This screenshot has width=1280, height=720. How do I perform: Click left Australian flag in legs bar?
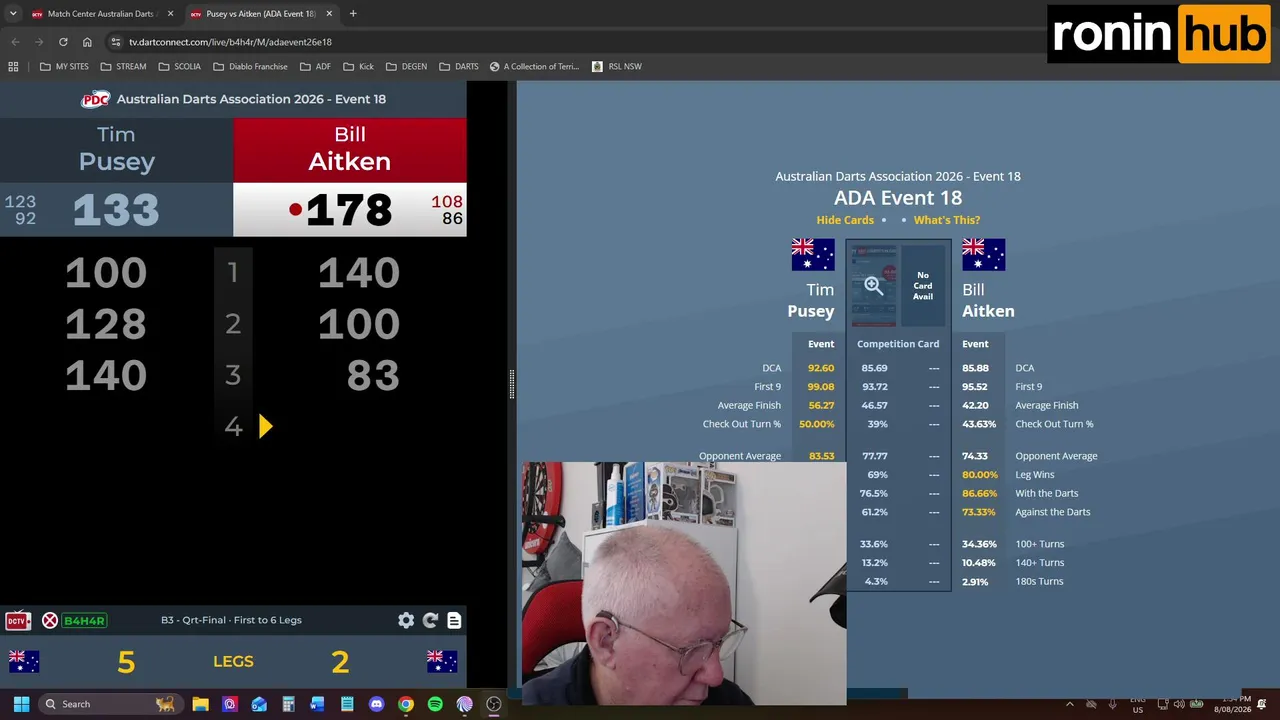point(24,661)
